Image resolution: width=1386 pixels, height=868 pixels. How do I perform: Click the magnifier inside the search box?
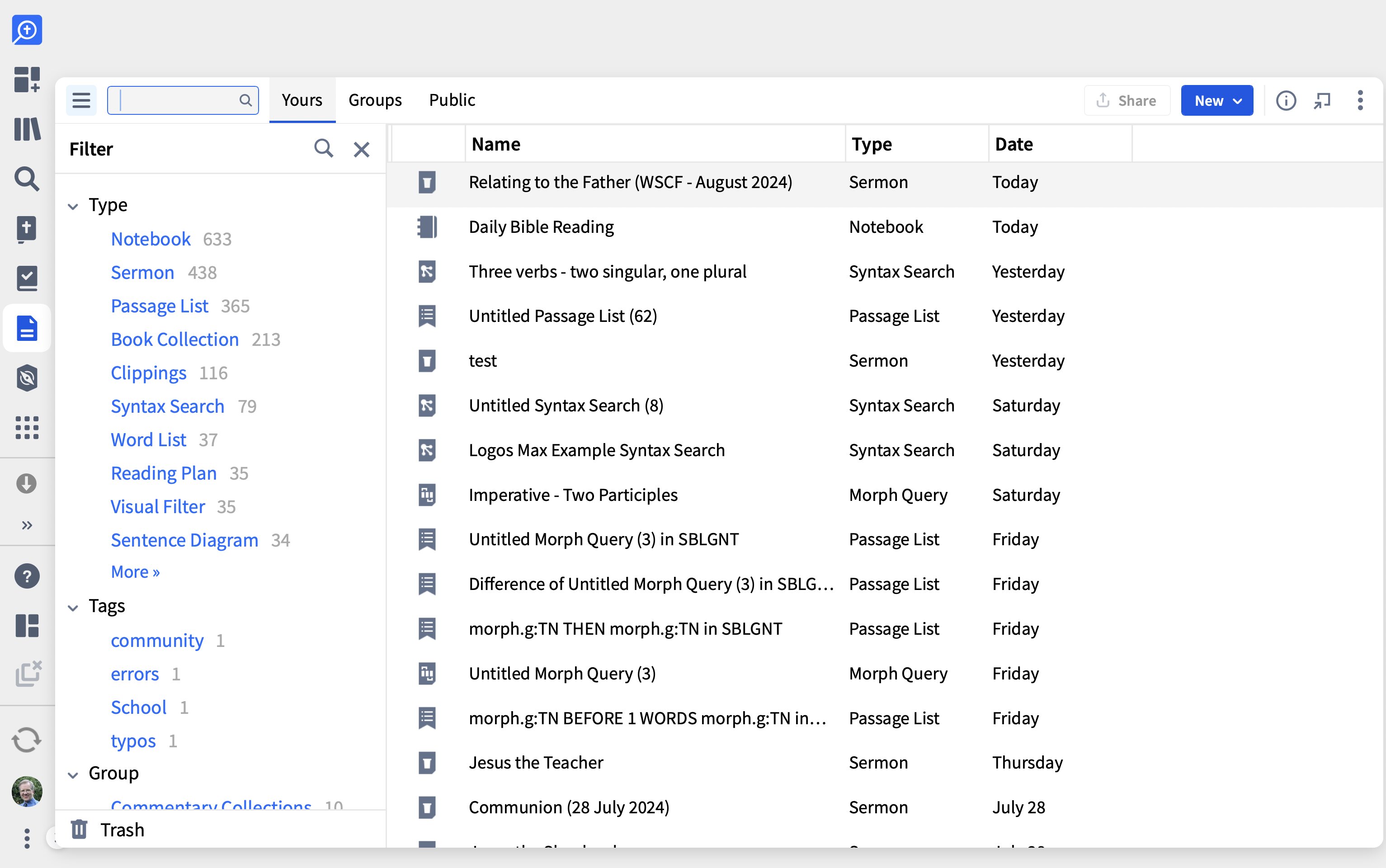click(245, 100)
